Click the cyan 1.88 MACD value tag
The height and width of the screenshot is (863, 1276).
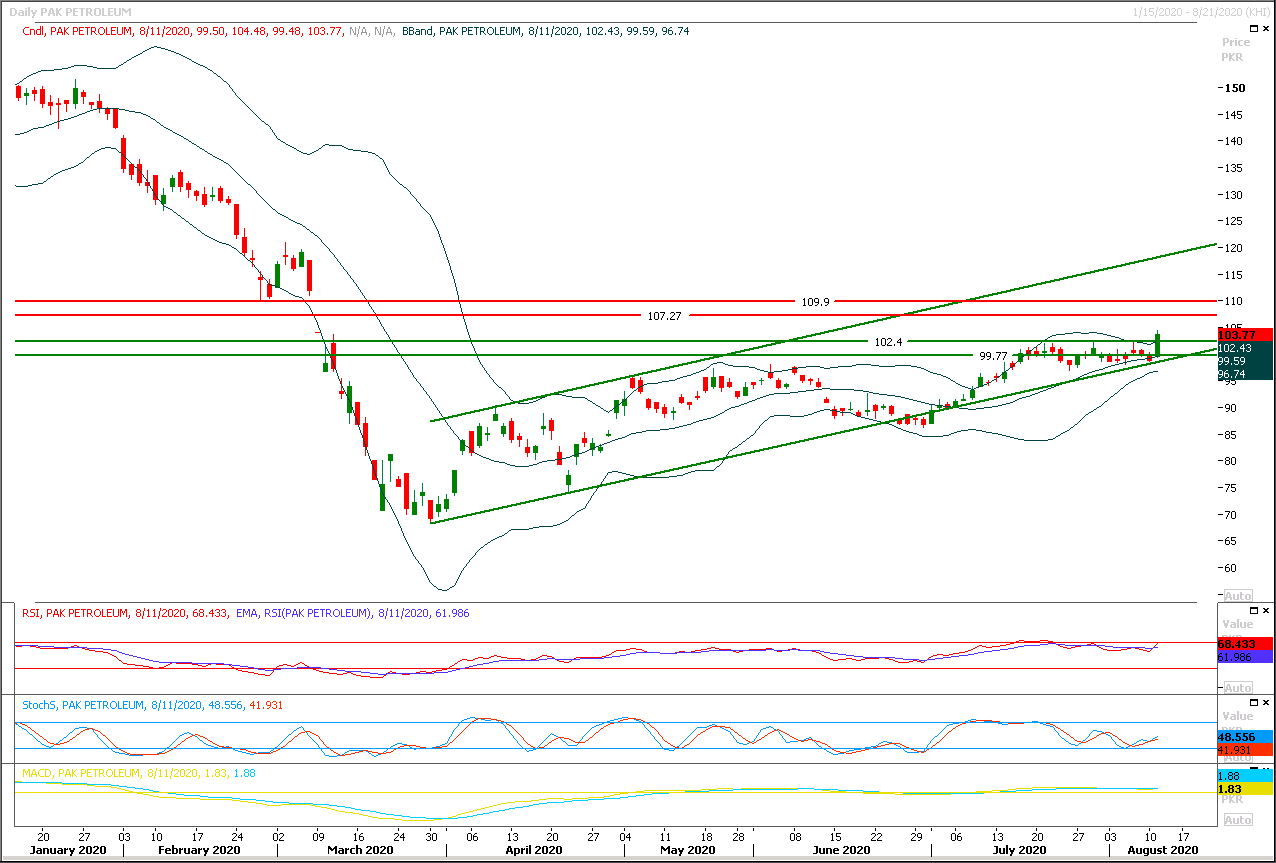coord(1244,775)
